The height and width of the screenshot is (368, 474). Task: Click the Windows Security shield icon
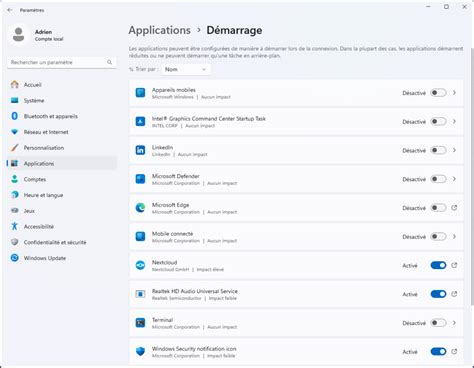(x=140, y=351)
